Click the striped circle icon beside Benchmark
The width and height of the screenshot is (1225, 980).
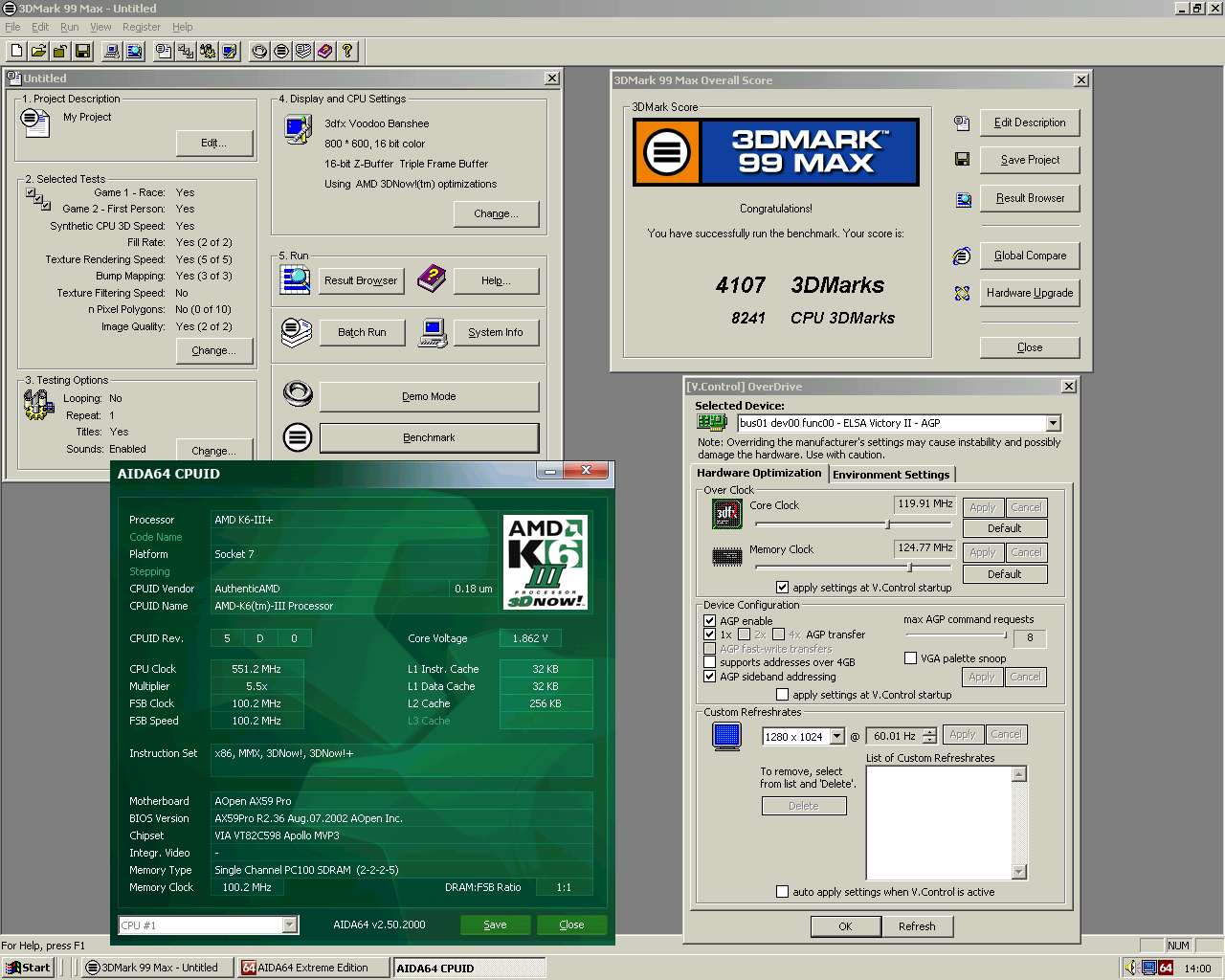pos(298,437)
